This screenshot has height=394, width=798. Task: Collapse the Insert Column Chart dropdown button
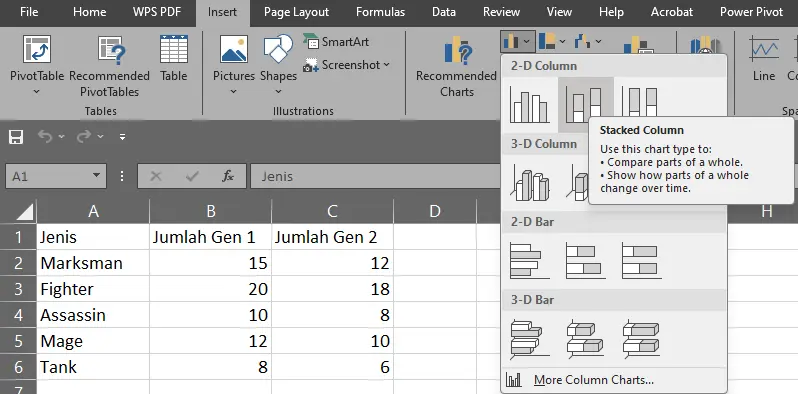[517, 41]
